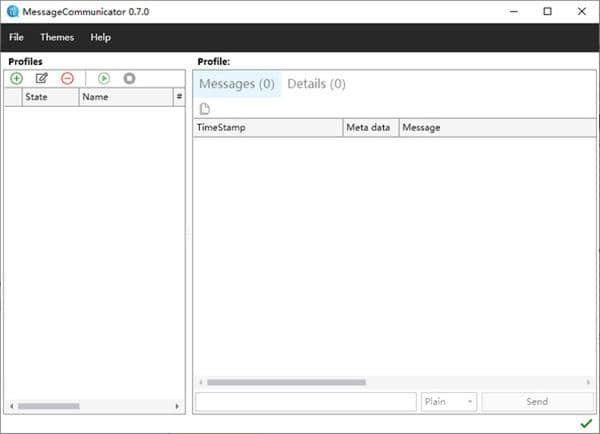Click the green checkmark status icon
The image size is (600, 434).
pyautogui.click(x=586, y=423)
